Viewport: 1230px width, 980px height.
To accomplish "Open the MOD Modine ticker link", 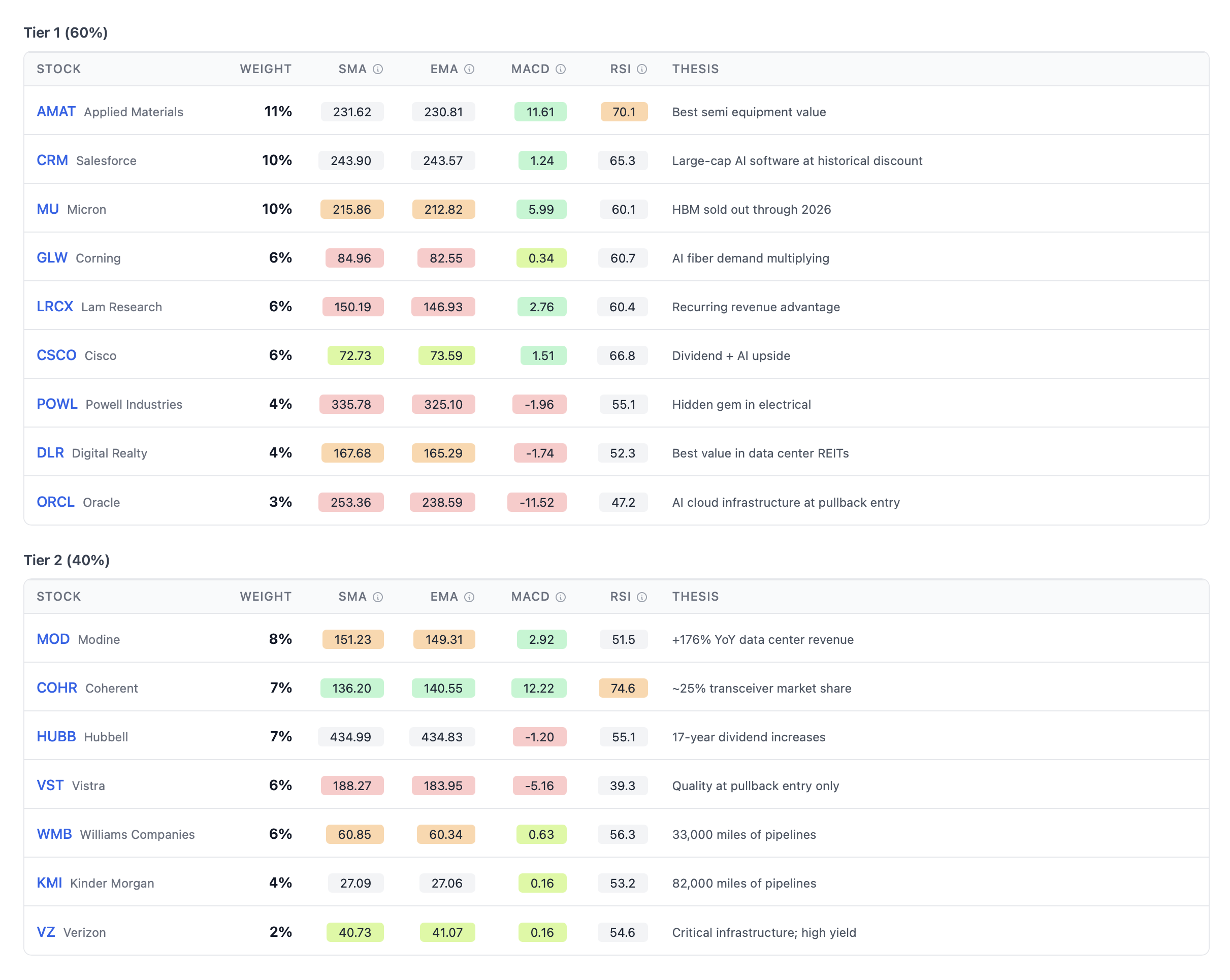I will 53,639.
